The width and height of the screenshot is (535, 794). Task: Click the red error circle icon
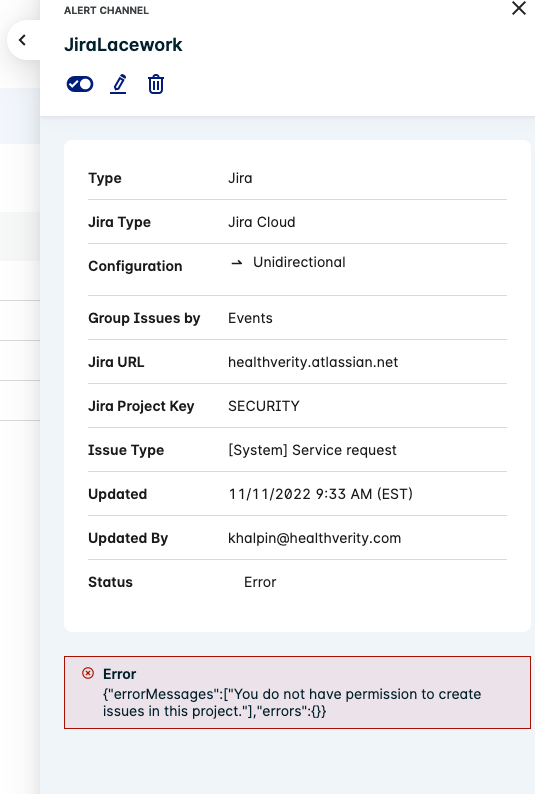coord(88,673)
